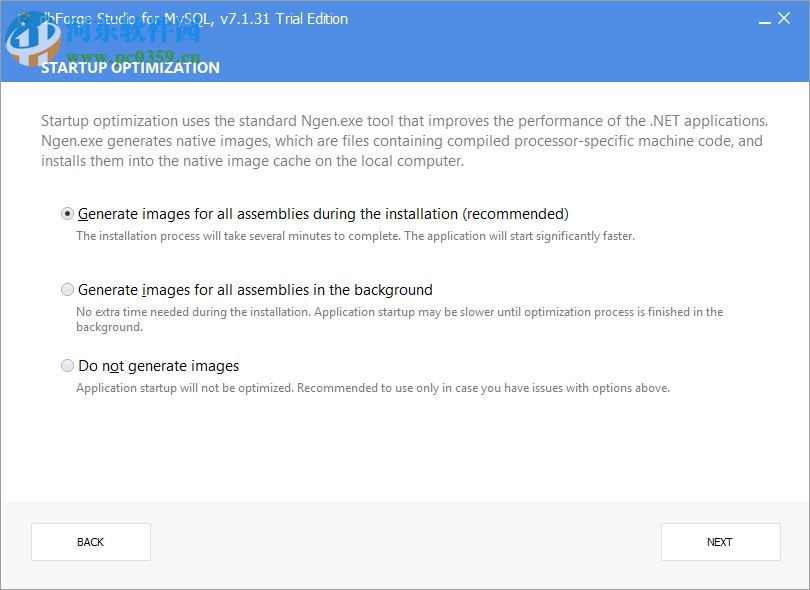Viewport: 810px width, 590px height.
Task: Minimize the installer window
Action: coord(764,19)
